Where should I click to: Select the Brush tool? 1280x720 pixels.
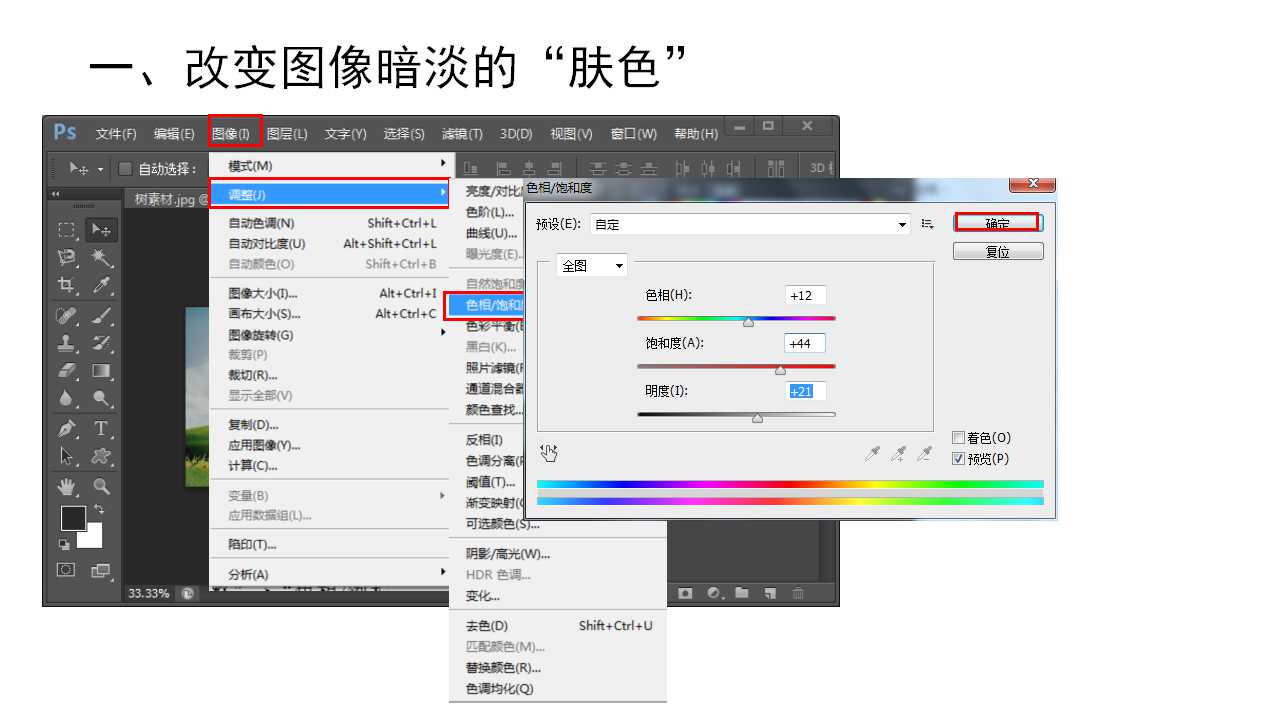coord(101,316)
